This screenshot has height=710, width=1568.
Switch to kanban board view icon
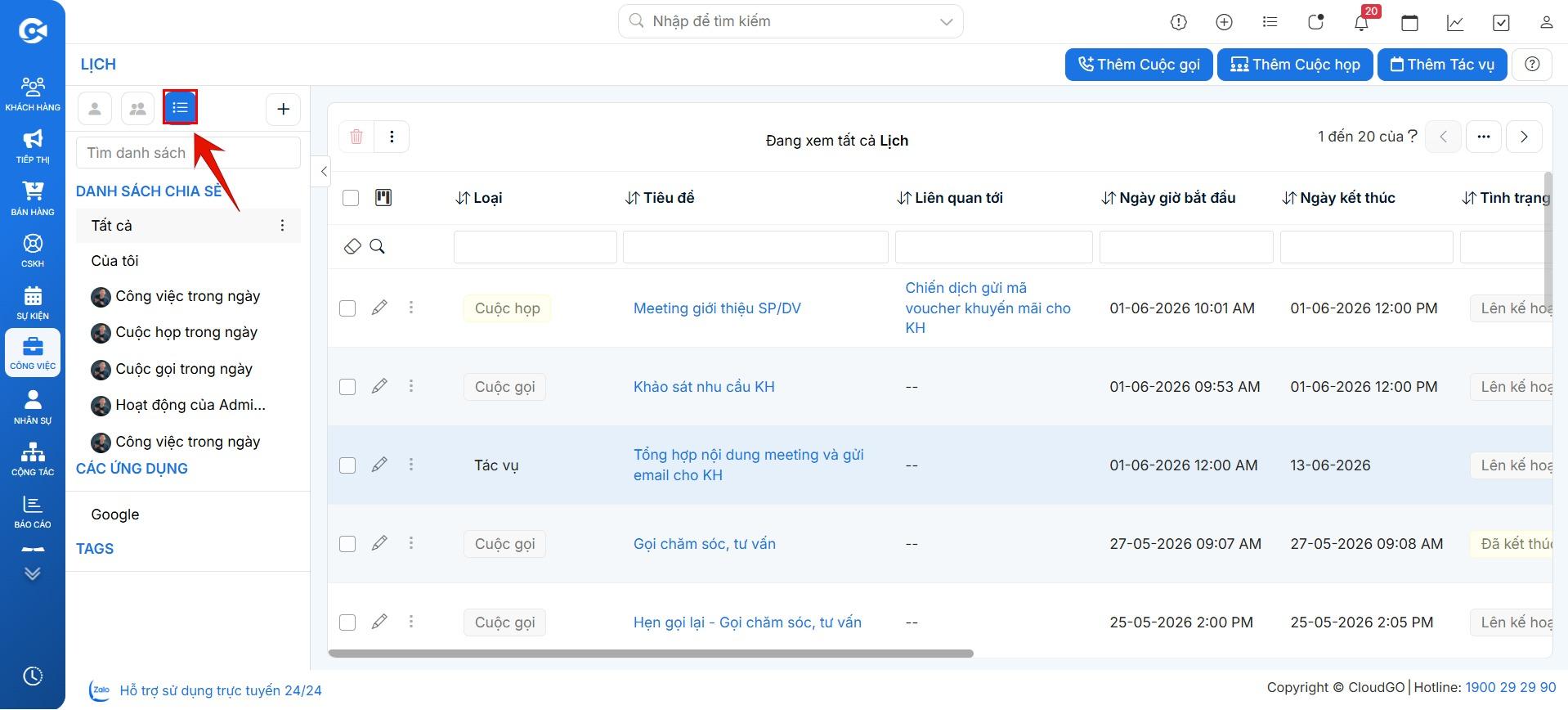(383, 197)
